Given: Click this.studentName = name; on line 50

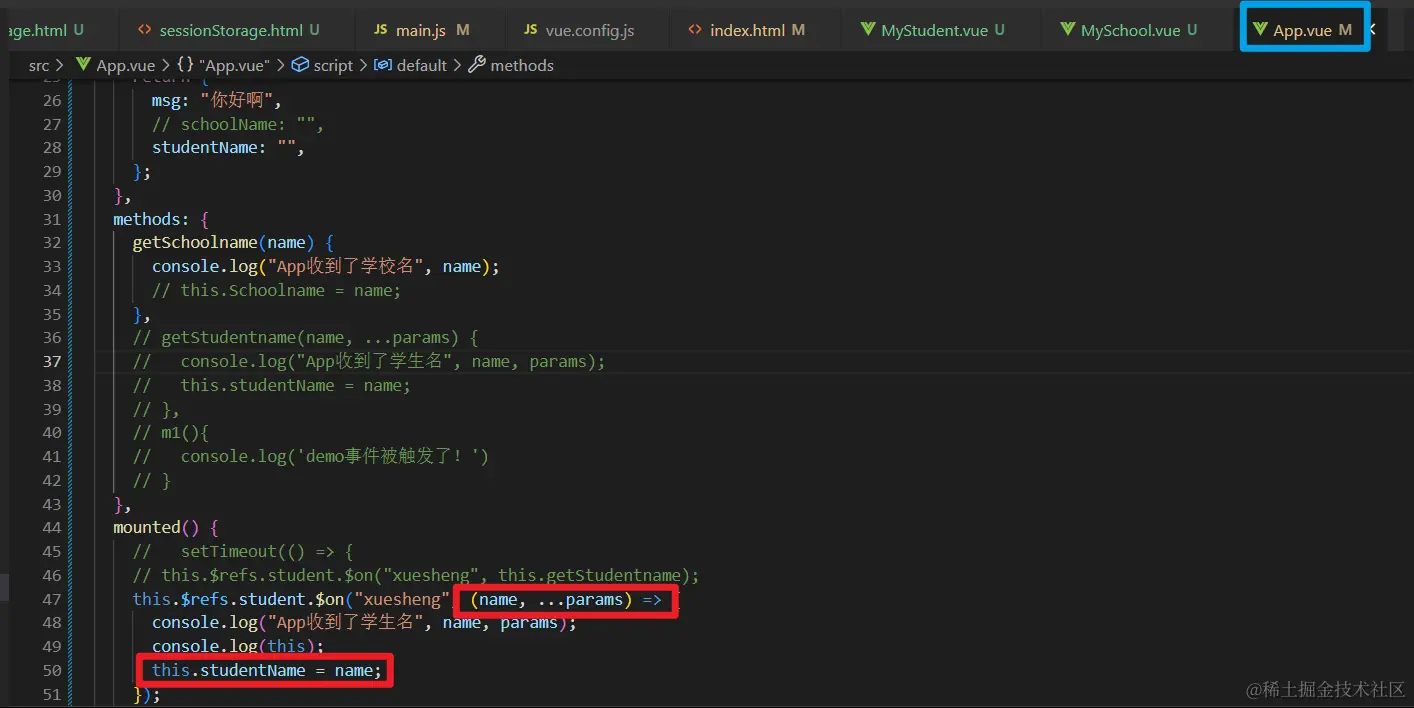Looking at the screenshot, I should [266, 670].
